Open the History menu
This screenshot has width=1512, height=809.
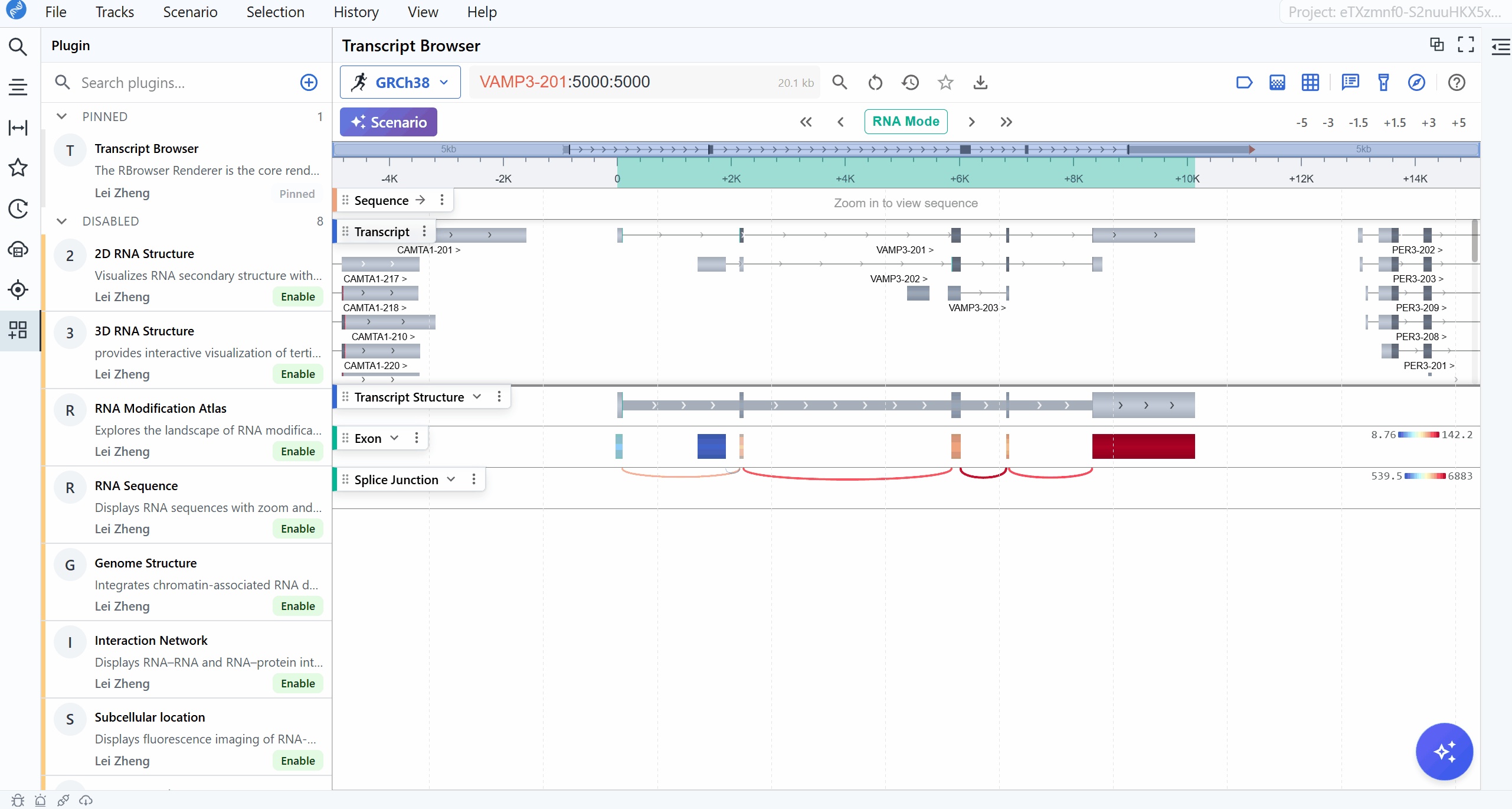coord(356,12)
